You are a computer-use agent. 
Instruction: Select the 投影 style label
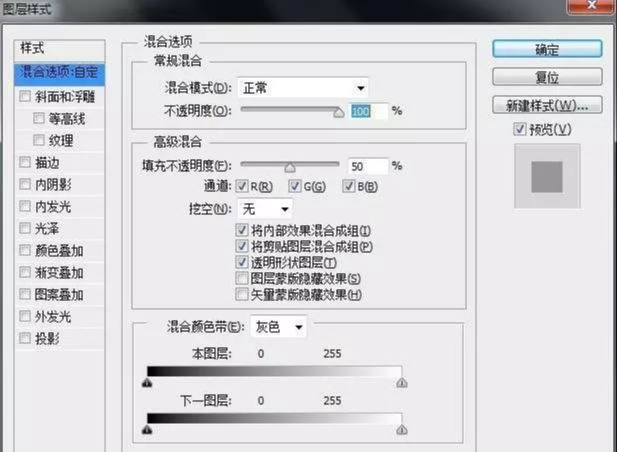tap(47, 339)
